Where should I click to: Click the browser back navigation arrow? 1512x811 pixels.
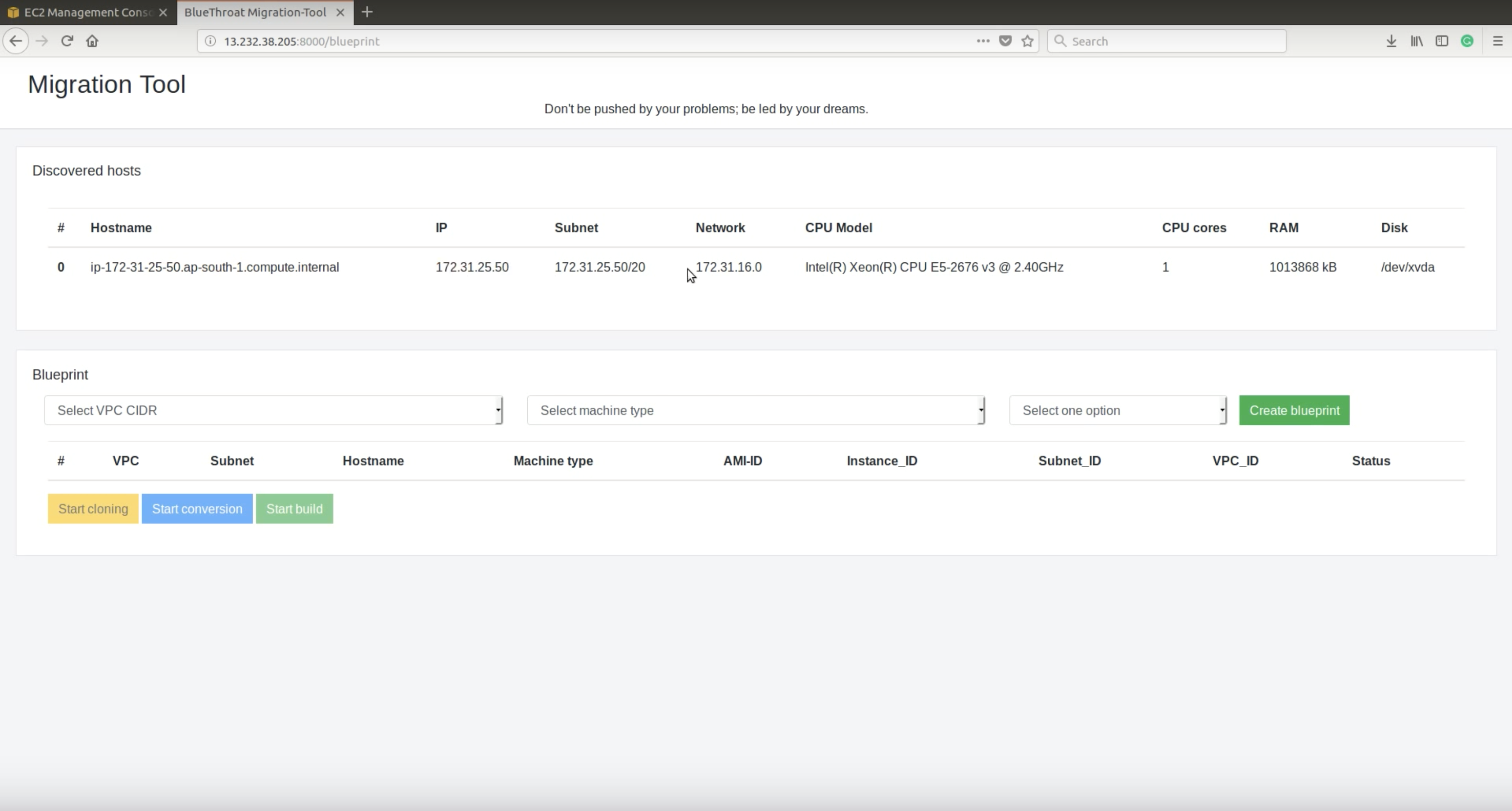coord(16,41)
